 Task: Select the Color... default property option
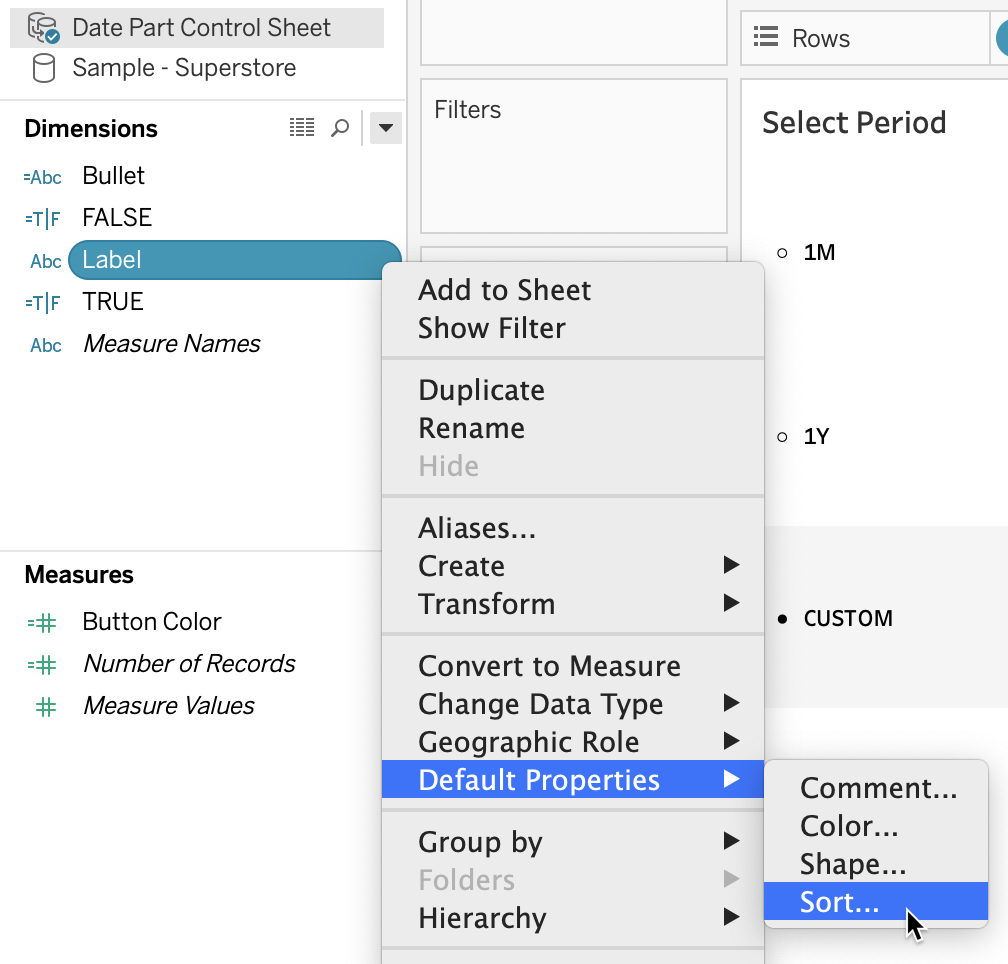point(849,826)
